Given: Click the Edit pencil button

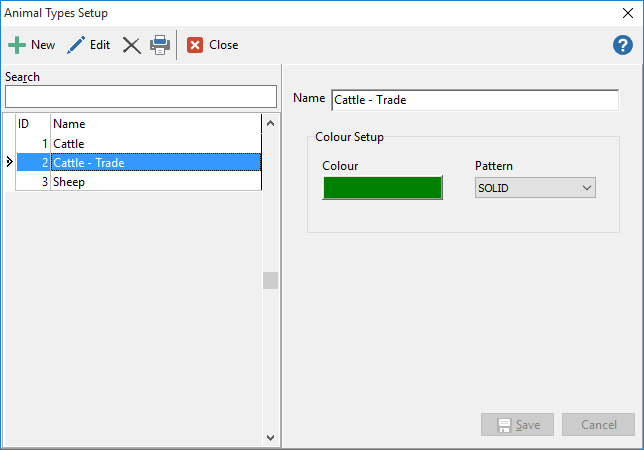Looking at the screenshot, I should tap(89, 45).
